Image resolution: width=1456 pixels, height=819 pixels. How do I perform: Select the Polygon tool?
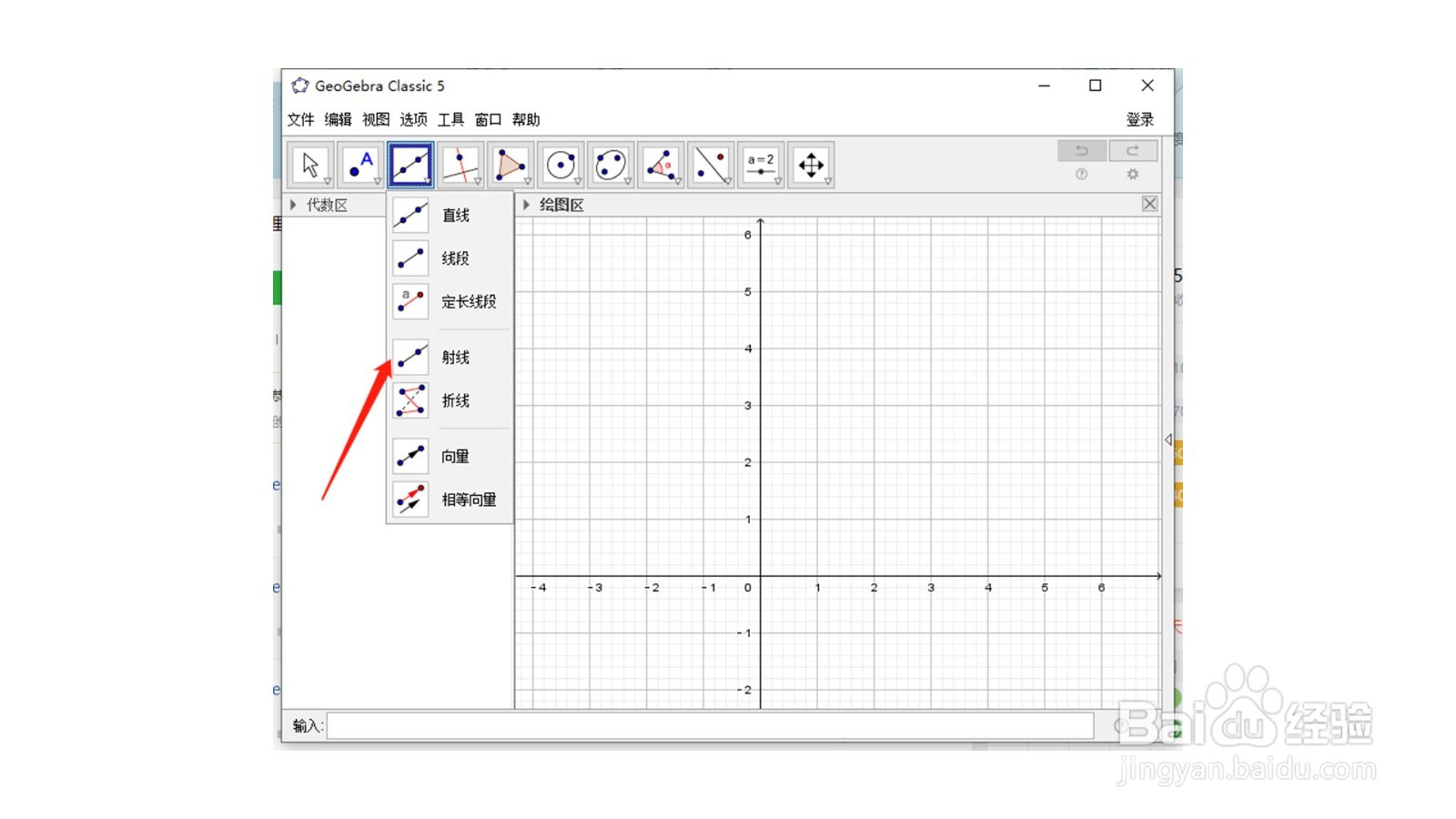pyautogui.click(x=511, y=165)
